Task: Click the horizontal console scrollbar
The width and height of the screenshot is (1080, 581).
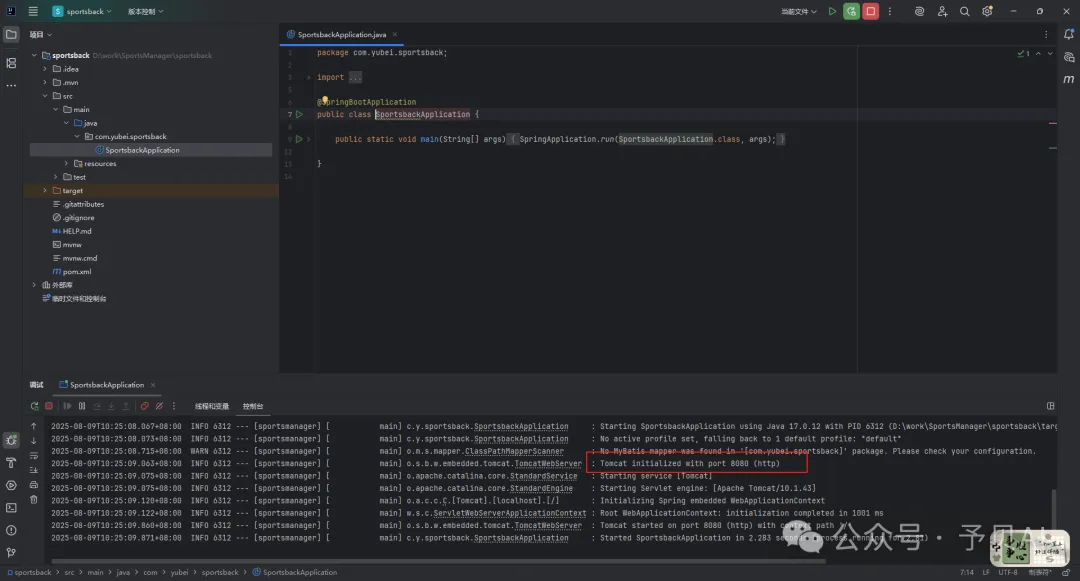Action: coord(438,561)
